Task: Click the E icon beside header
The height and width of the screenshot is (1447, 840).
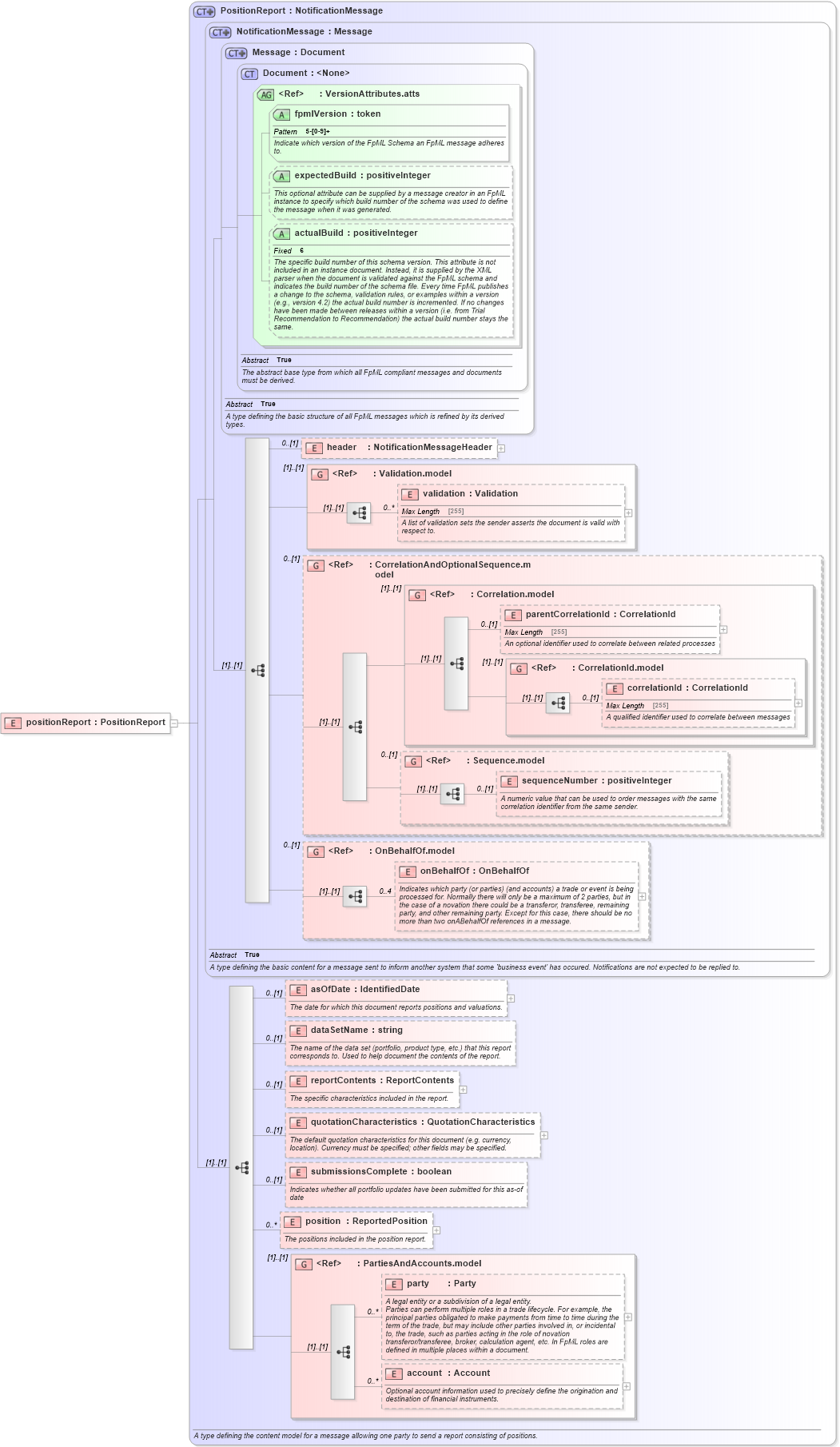Action: pos(314,448)
